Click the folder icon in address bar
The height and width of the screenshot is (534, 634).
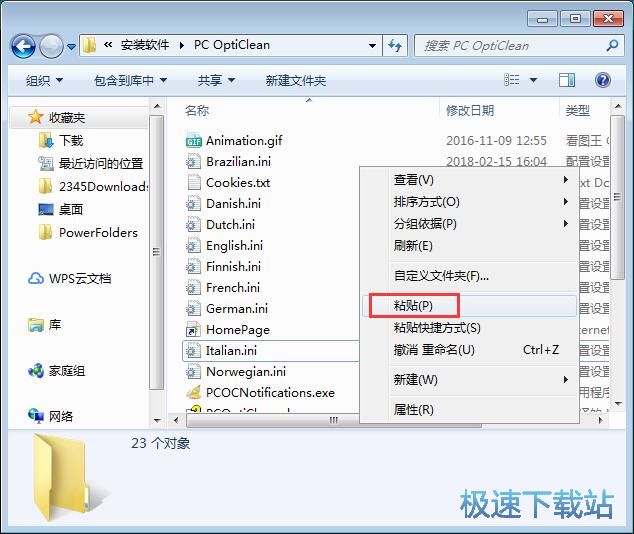point(89,45)
